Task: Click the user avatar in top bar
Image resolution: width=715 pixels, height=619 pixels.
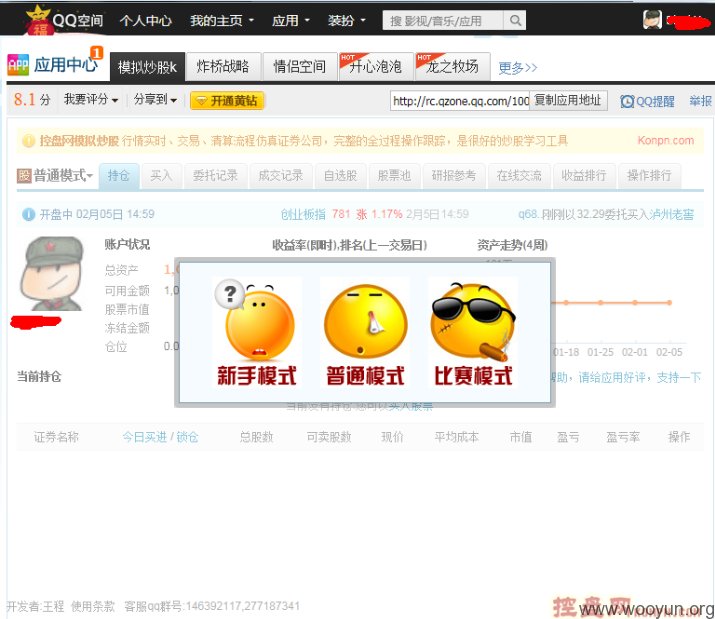Action: coord(652,20)
